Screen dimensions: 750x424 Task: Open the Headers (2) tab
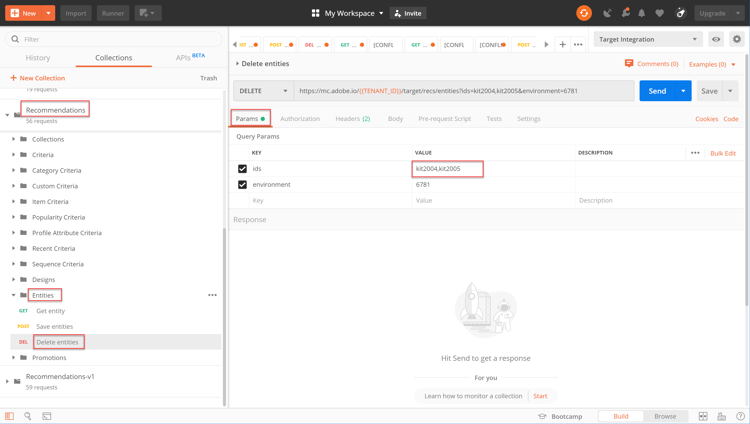(353, 119)
